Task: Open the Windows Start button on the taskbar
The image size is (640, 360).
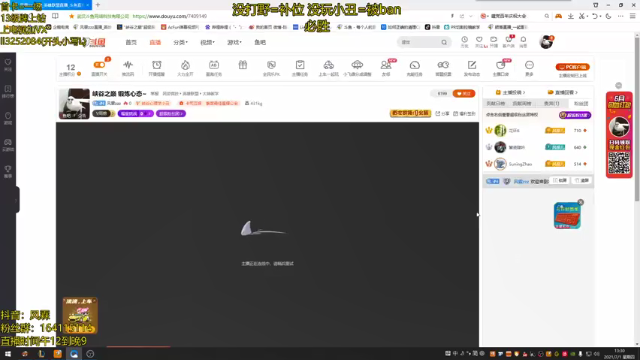Action: tap(8, 354)
